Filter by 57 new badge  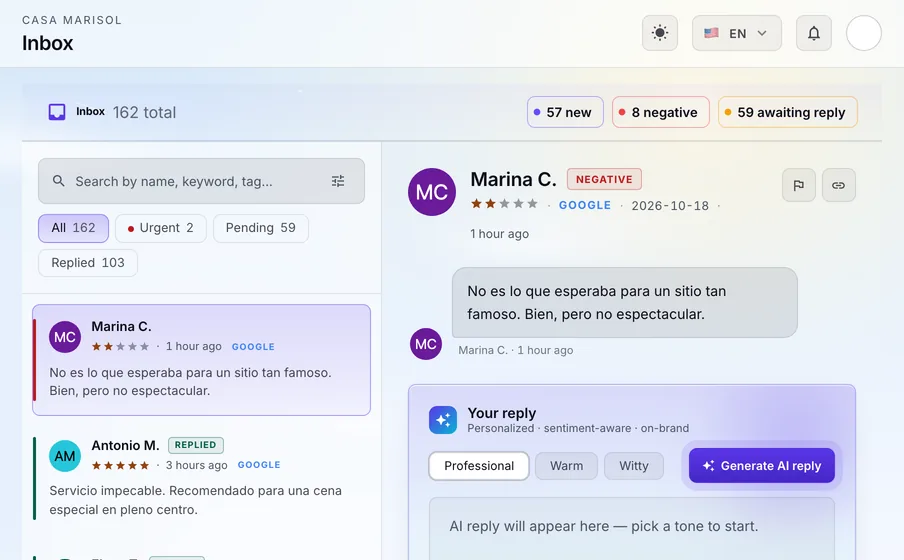(x=564, y=112)
